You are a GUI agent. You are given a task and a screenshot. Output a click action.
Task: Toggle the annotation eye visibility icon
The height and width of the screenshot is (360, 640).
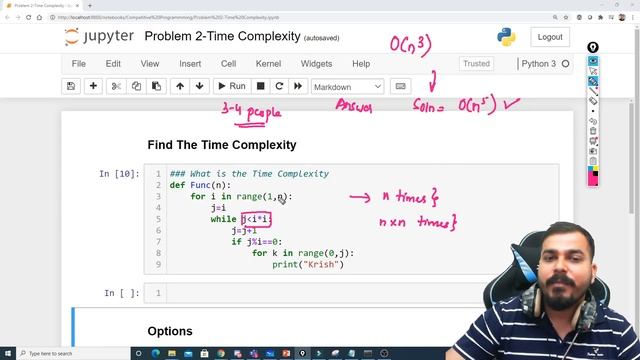[x=593, y=61]
